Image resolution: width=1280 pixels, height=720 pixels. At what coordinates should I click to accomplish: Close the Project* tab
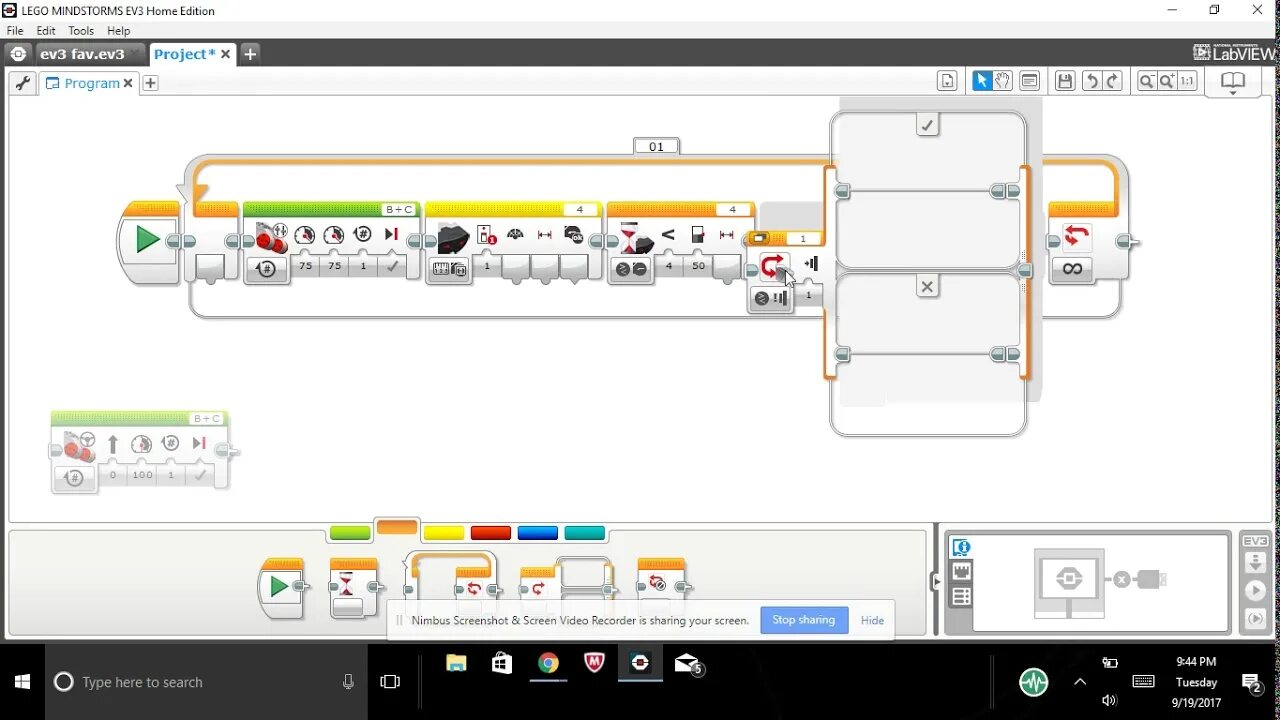(226, 54)
